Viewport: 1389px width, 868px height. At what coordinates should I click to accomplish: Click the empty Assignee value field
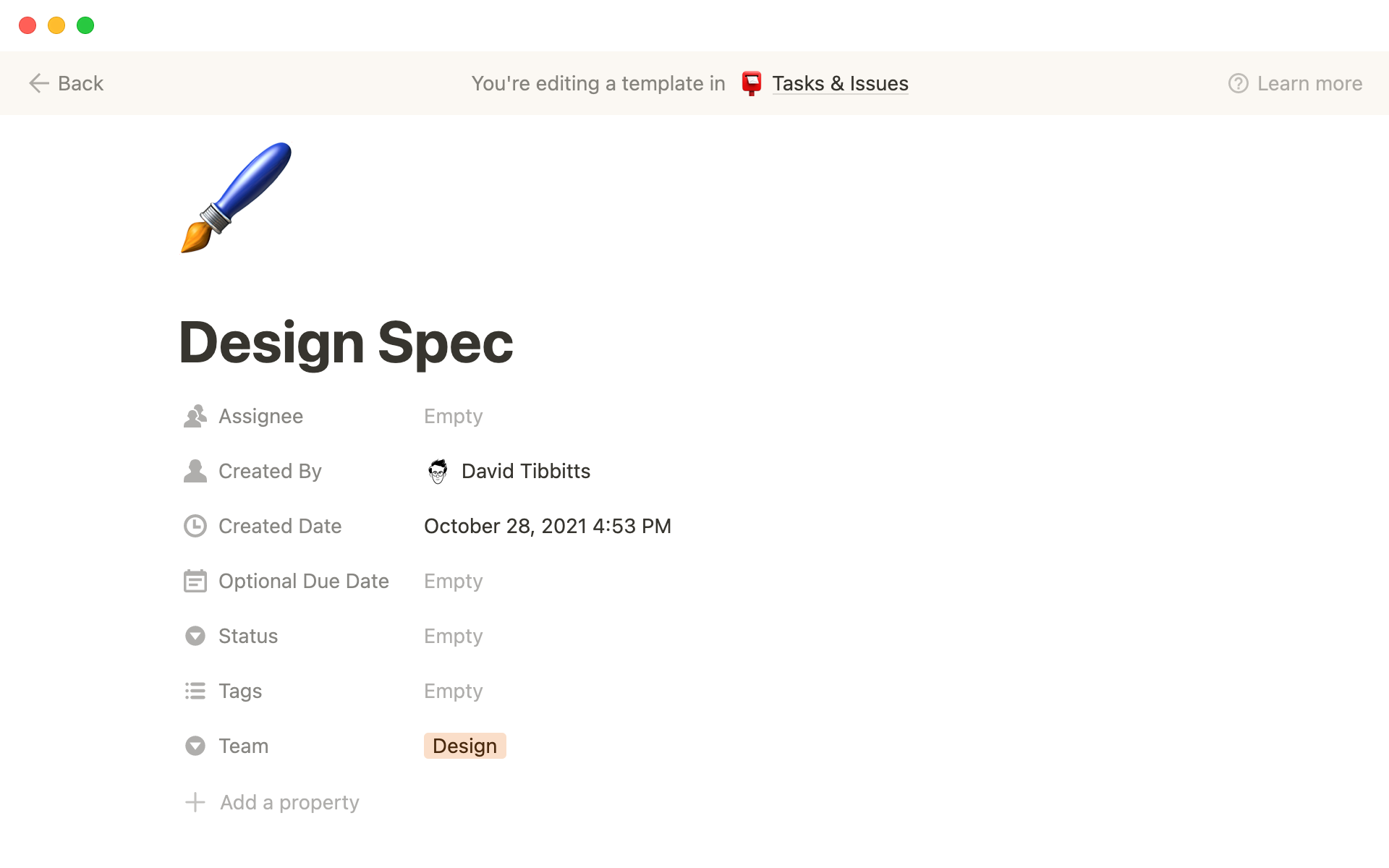(453, 417)
